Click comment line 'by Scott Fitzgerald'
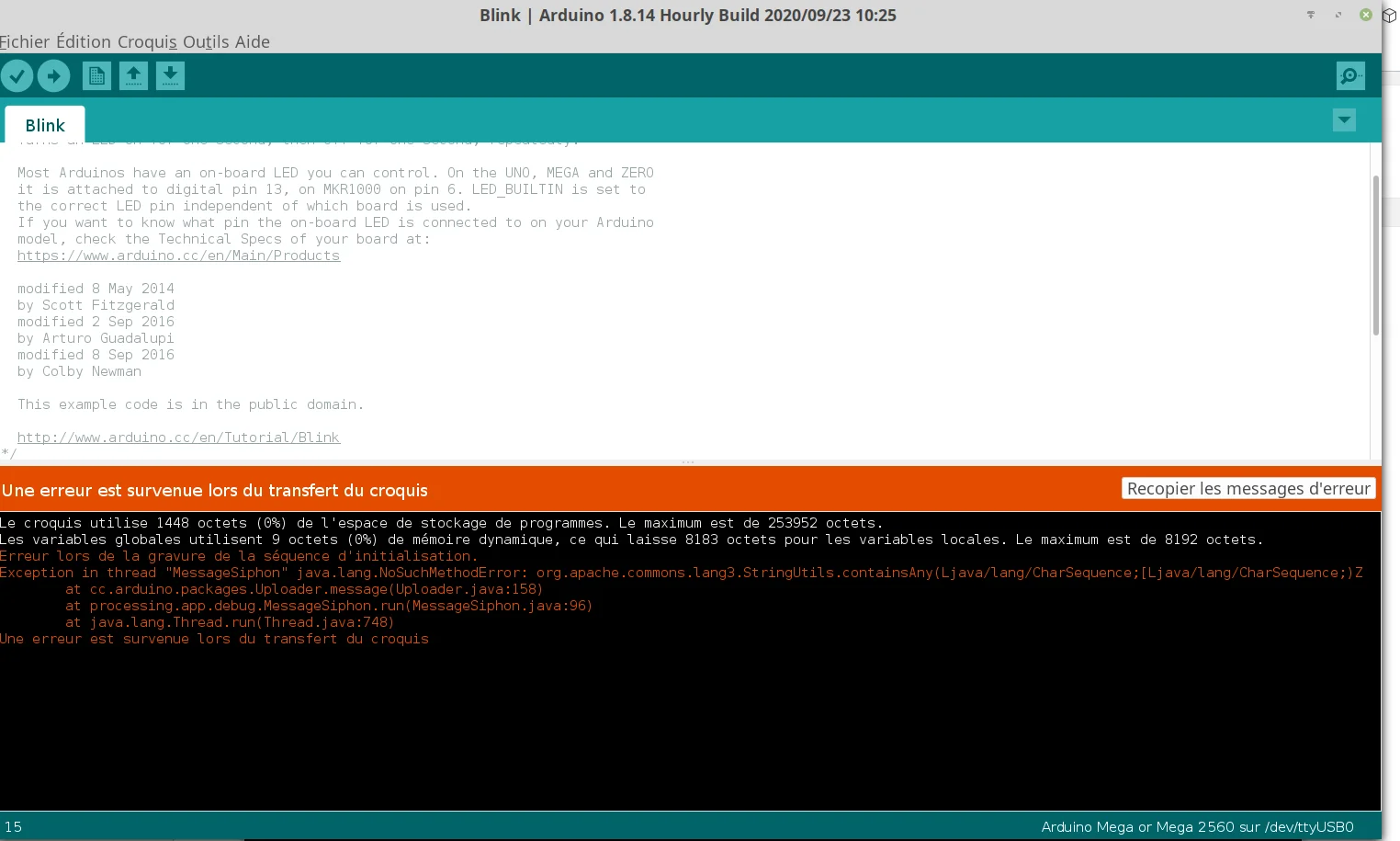 pyautogui.click(x=96, y=305)
